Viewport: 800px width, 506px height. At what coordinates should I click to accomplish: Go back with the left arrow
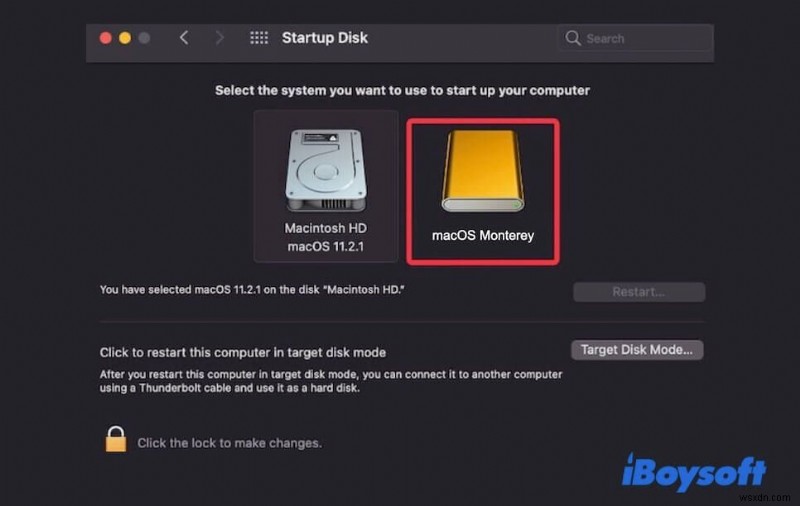tap(184, 38)
